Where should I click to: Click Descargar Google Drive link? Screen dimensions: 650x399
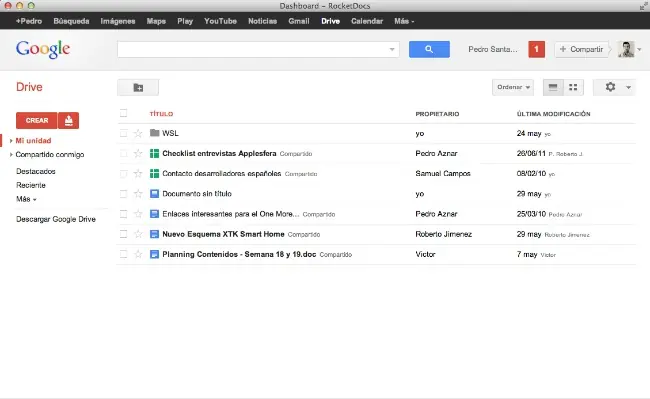click(x=56, y=219)
